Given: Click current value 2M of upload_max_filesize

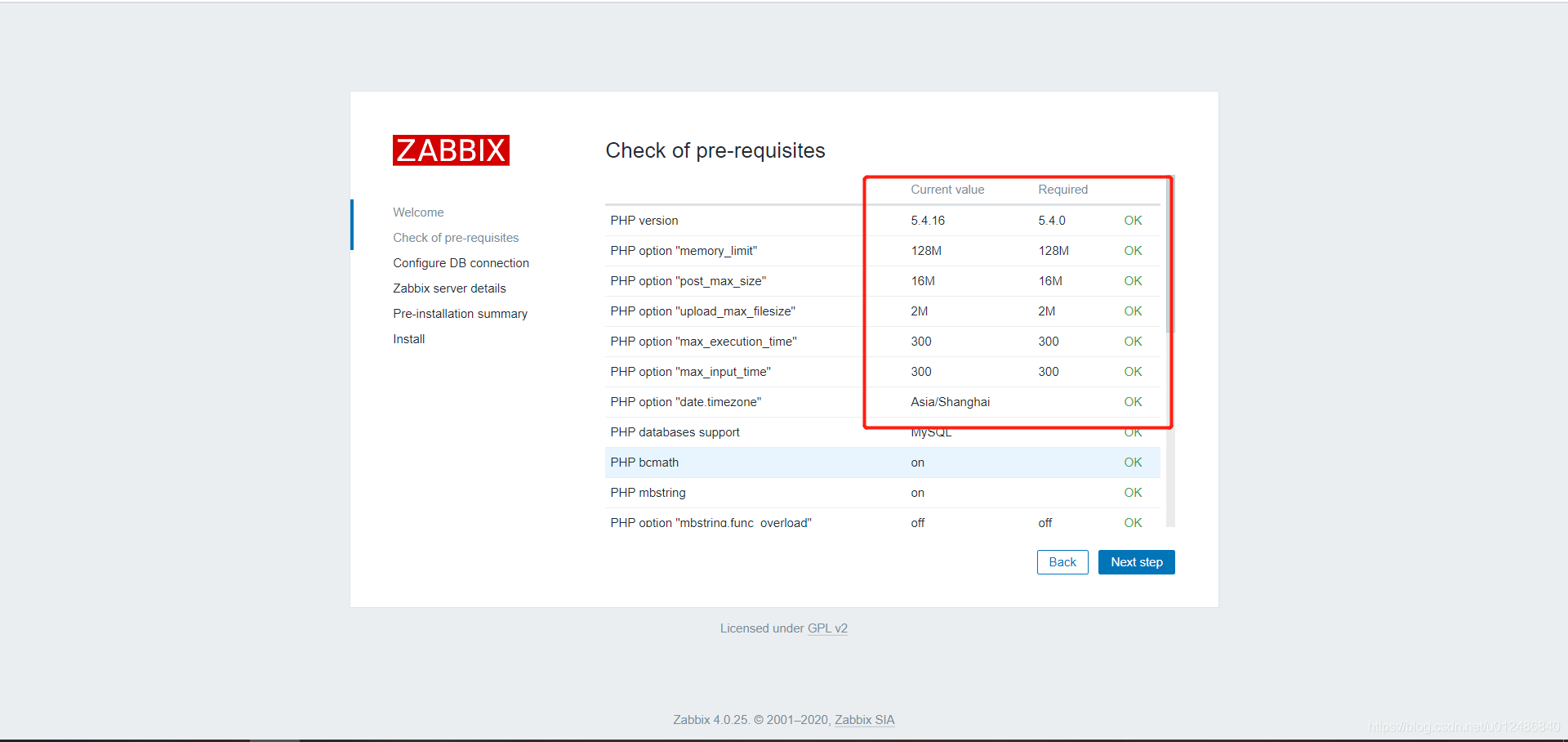Looking at the screenshot, I should pos(919,311).
